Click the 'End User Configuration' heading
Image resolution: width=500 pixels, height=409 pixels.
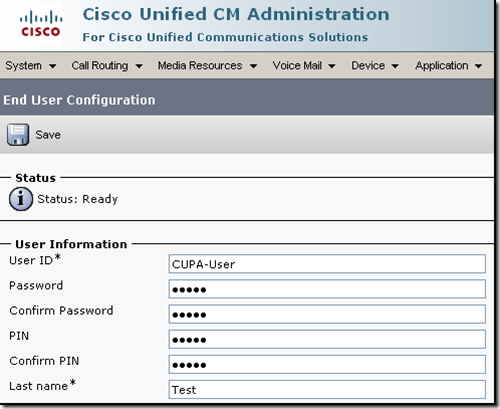[79, 100]
